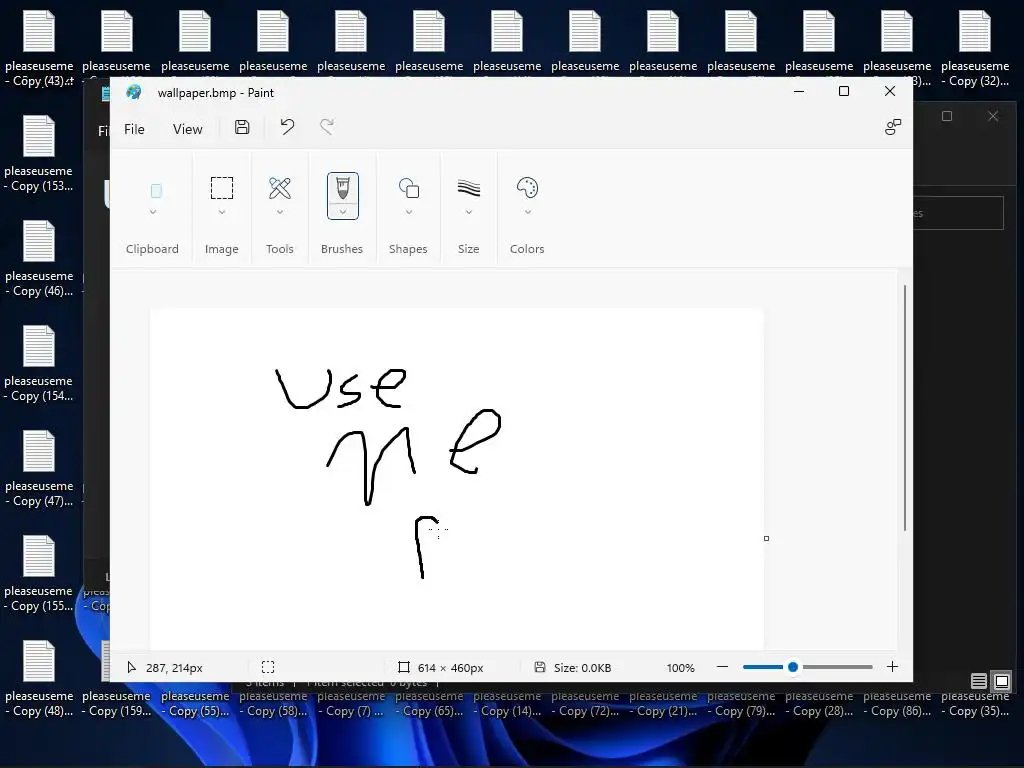This screenshot has width=1024, height=768.
Task: Switch Explorer window to large thumbnails view
Action: [x=1001, y=682]
